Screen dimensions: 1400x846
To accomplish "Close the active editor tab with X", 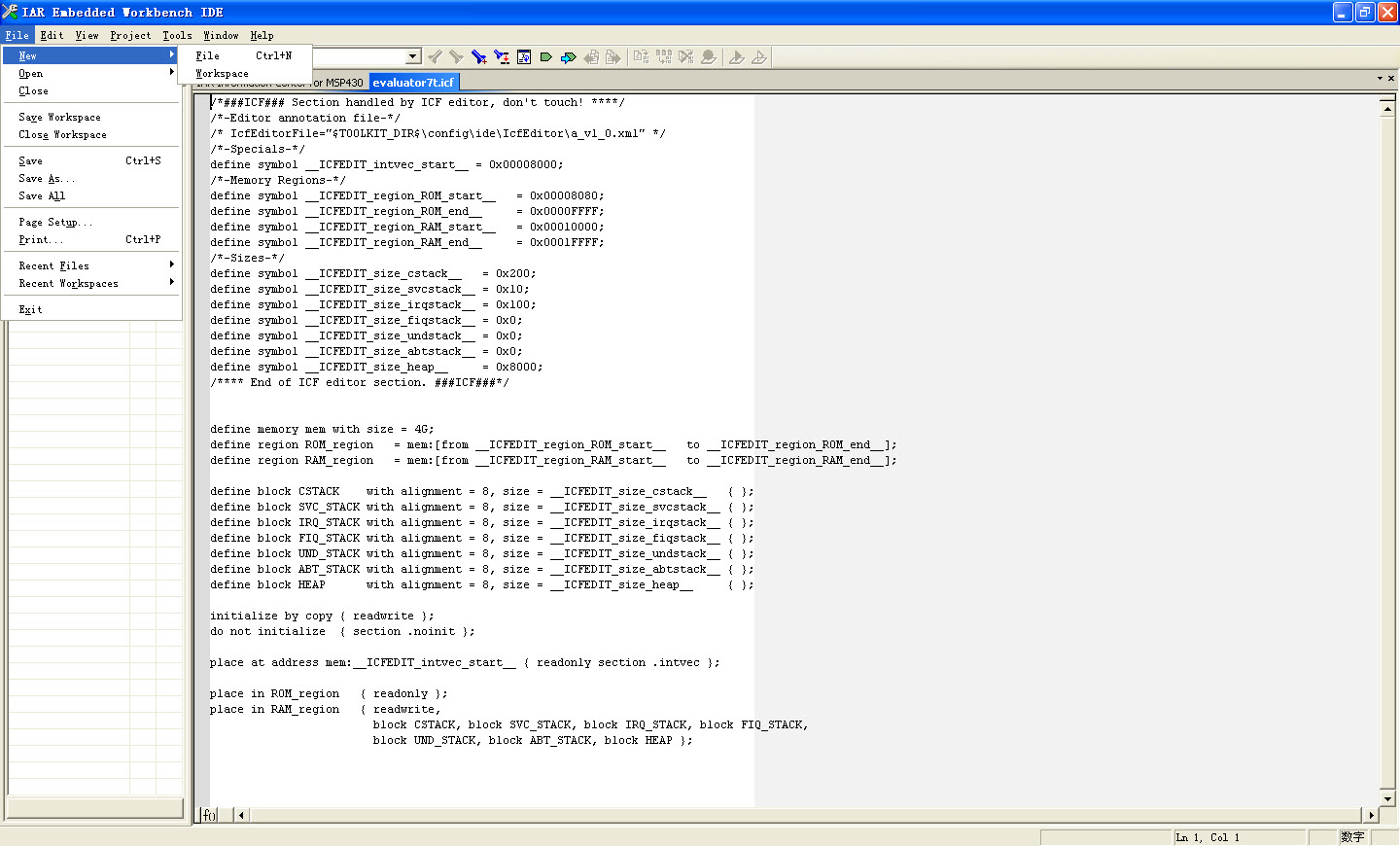I will [1391, 79].
